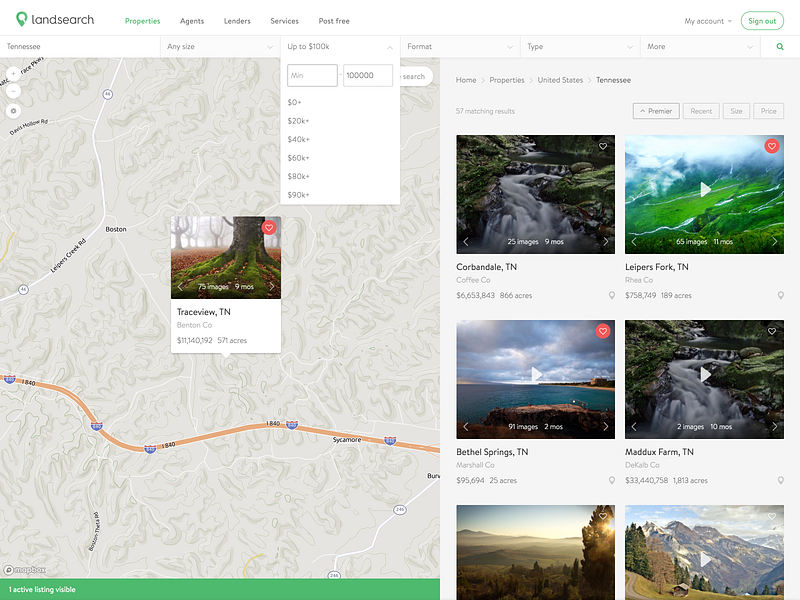The height and width of the screenshot is (600, 800).
Task: Open the Agents nav item
Action: [192, 21]
